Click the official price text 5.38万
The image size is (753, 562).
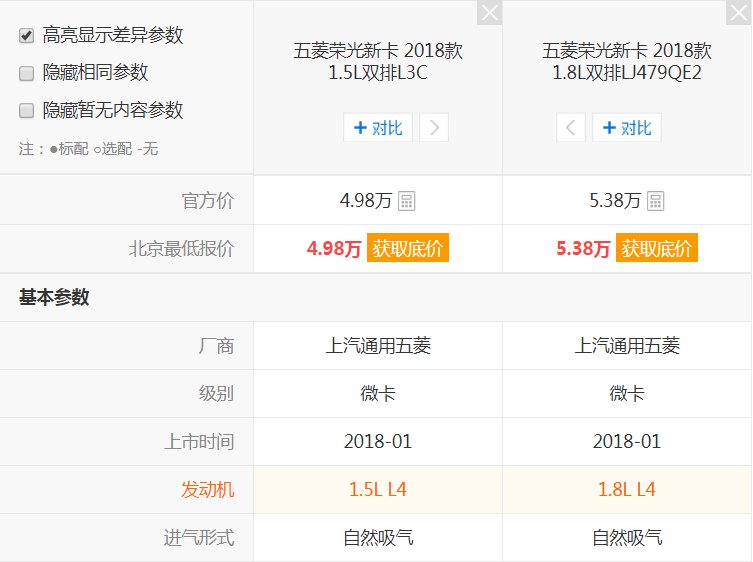pos(615,201)
